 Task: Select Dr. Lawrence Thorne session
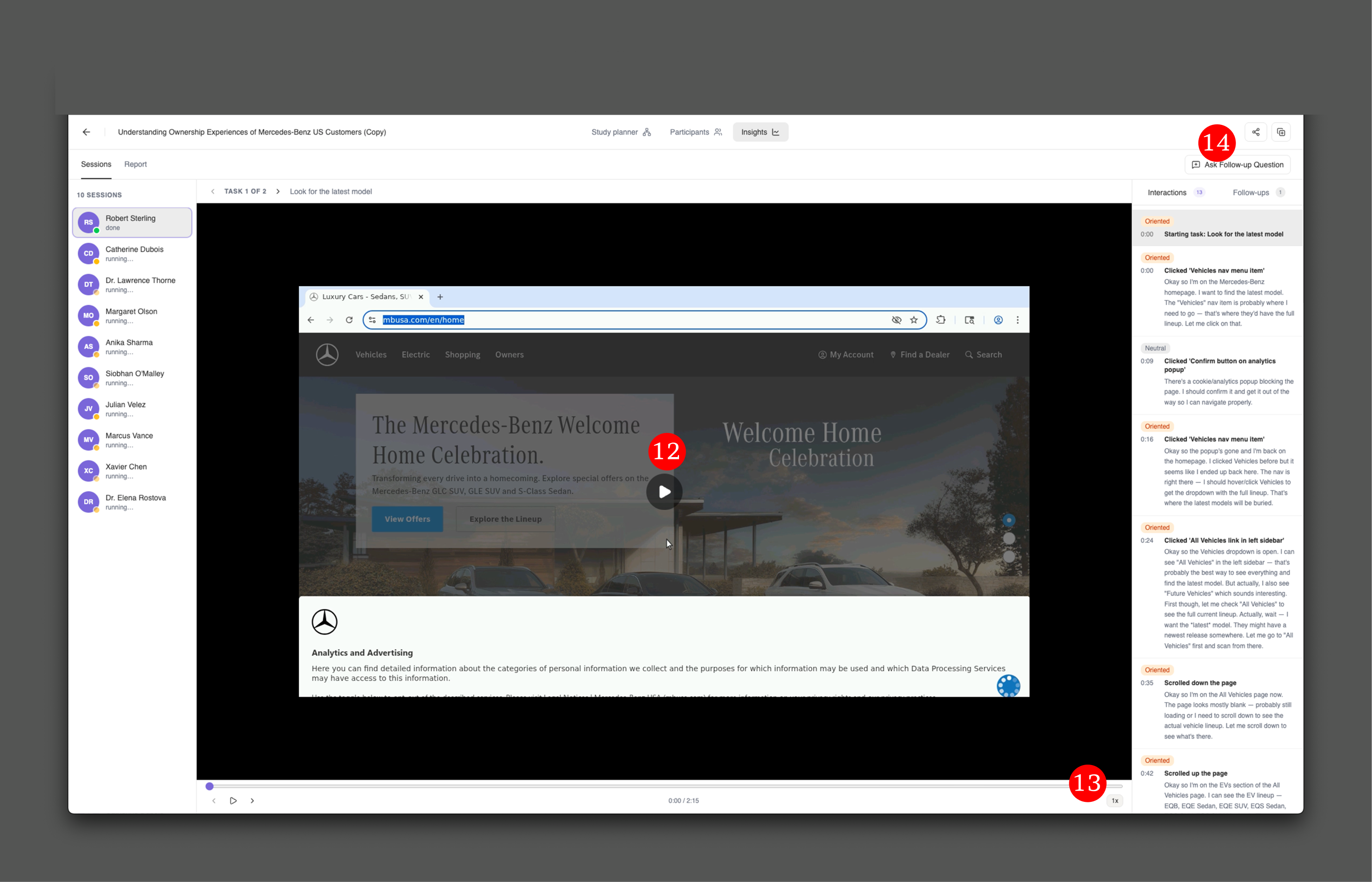[x=132, y=285]
